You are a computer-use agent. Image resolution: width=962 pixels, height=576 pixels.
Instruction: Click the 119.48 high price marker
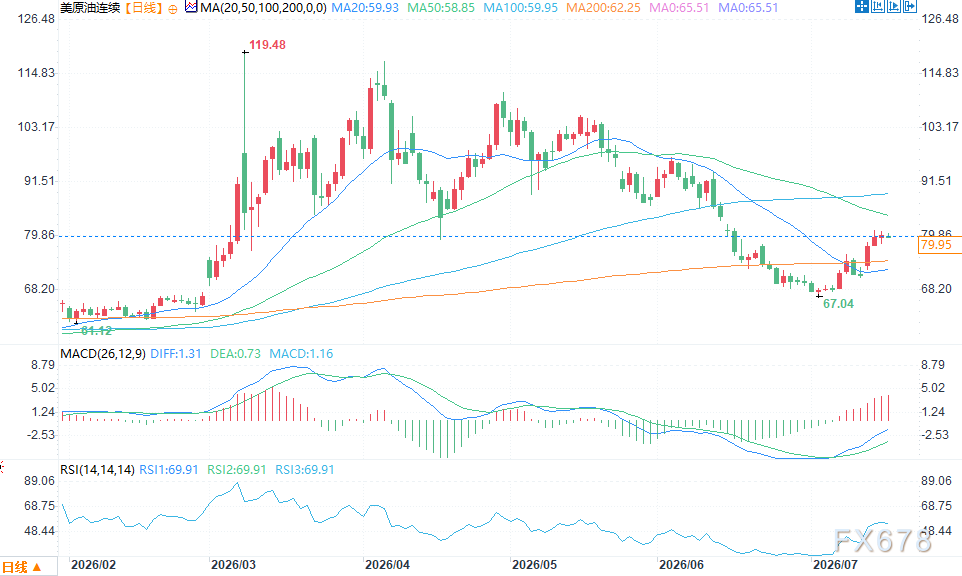267,45
